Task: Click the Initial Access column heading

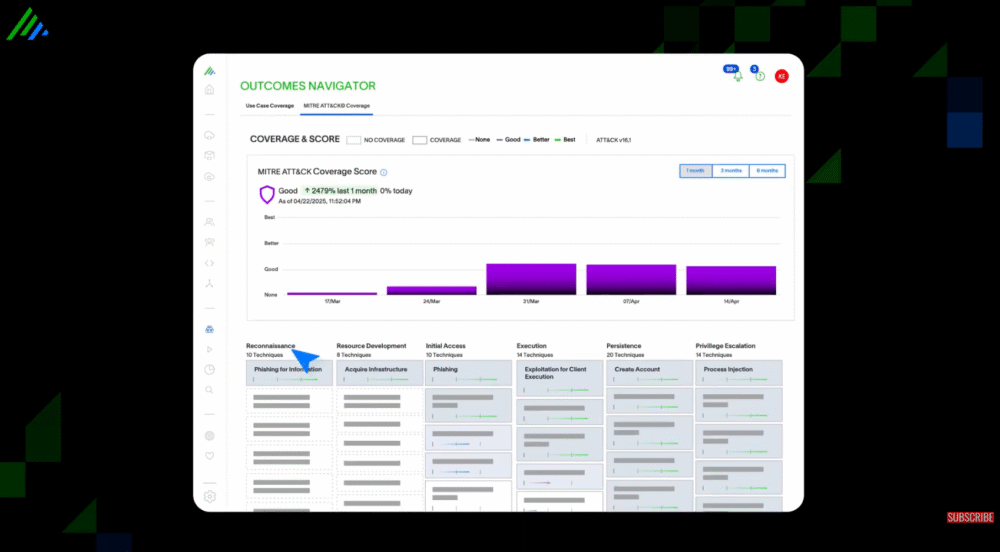Action: pos(446,346)
